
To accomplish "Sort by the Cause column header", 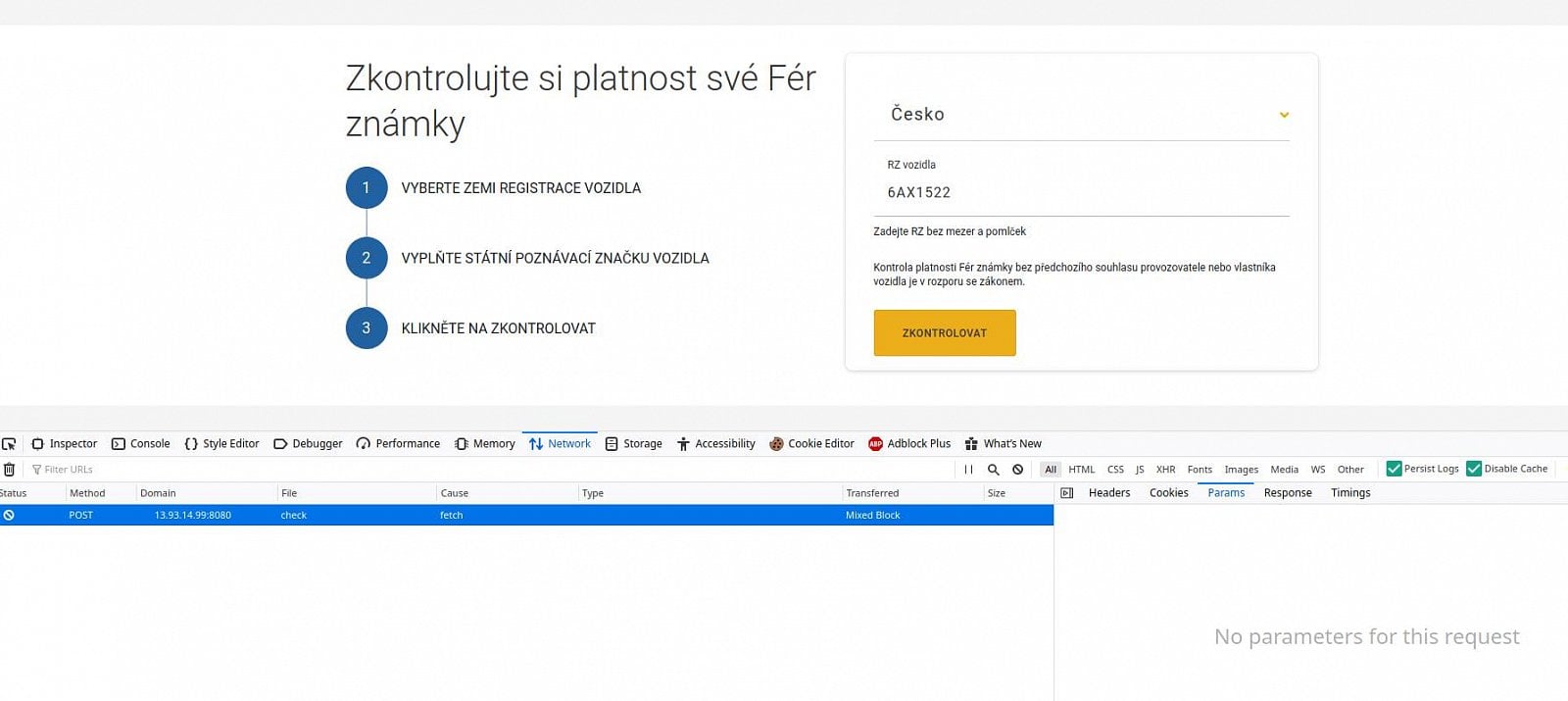I will 508,493.
